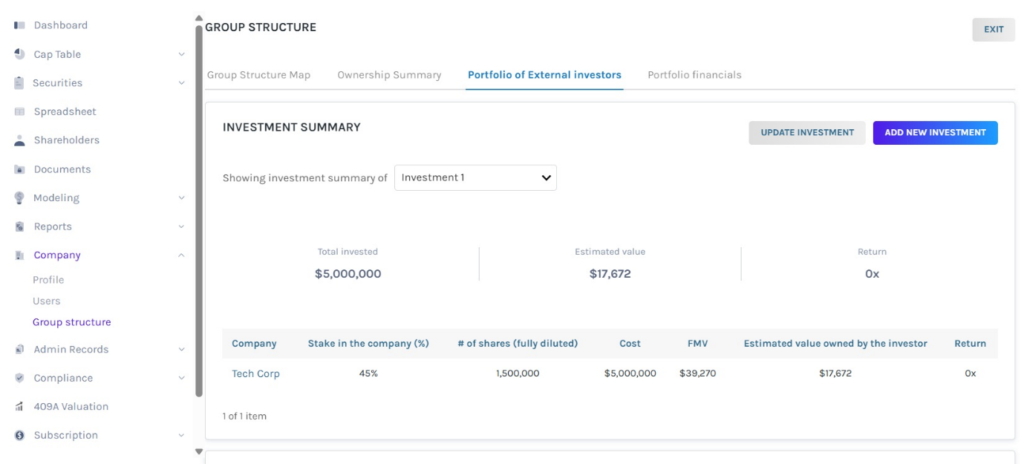1024x464 pixels.
Task: Click the Cost column header
Action: point(630,344)
